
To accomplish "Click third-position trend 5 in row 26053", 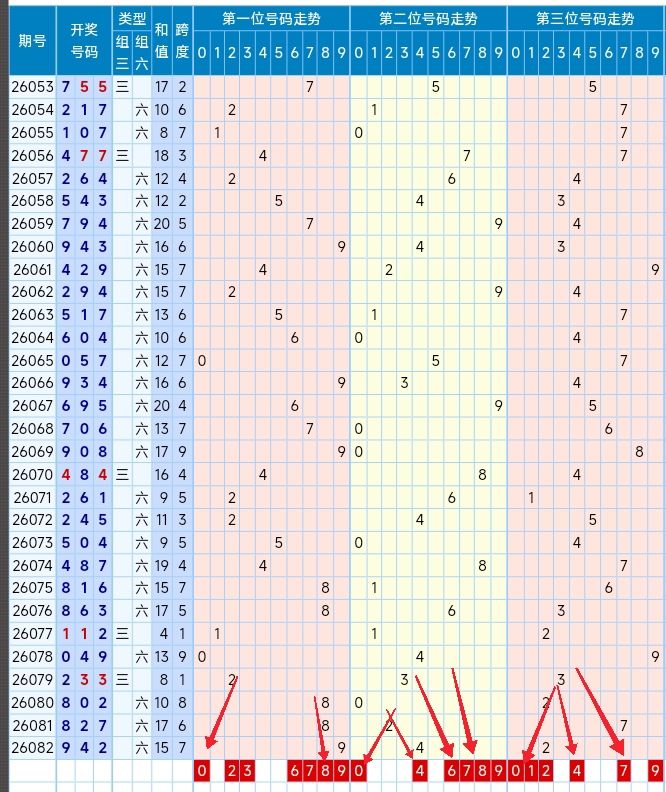I will coord(592,87).
